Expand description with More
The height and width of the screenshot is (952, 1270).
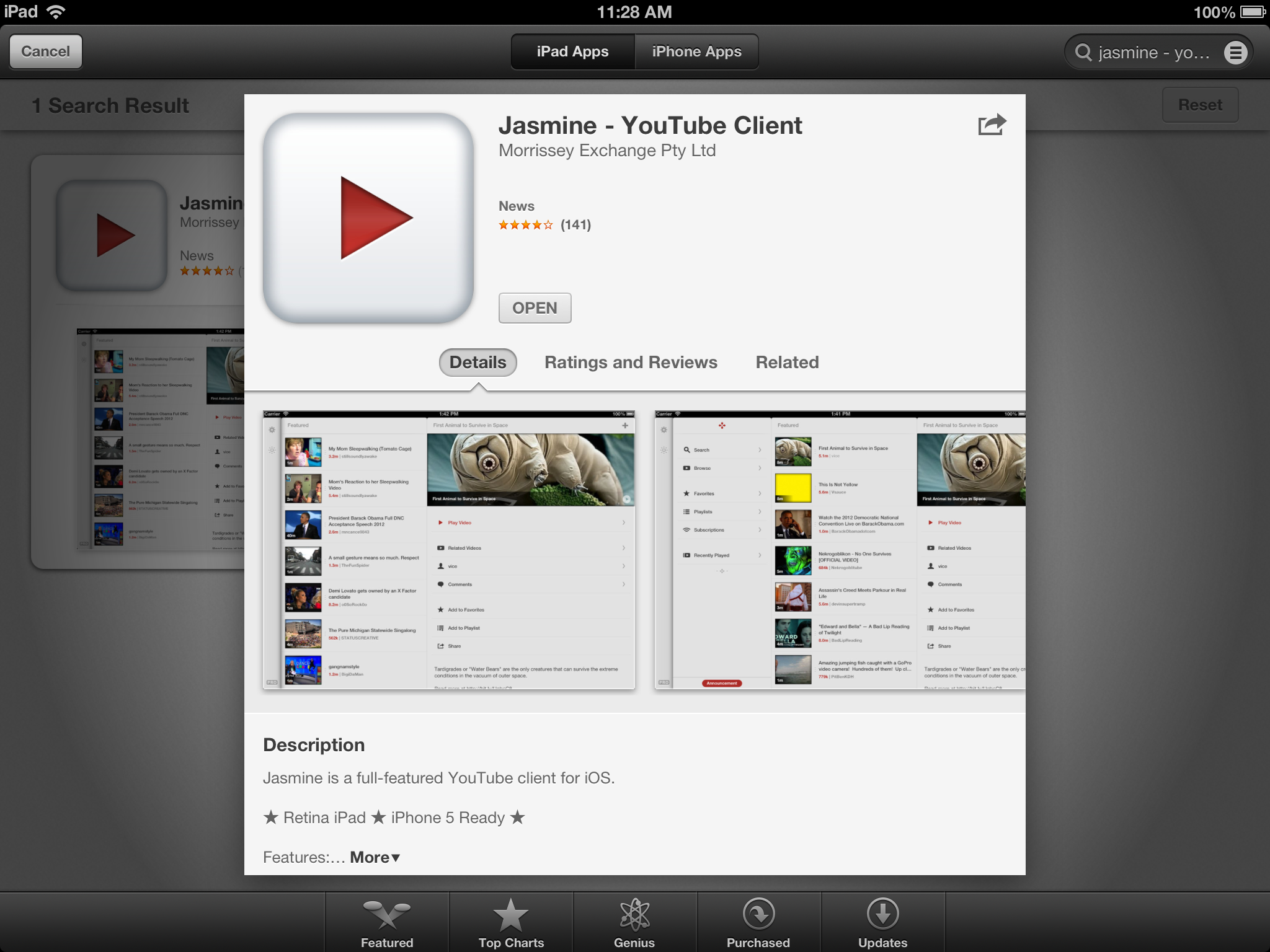pyautogui.click(x=375, y=857)
